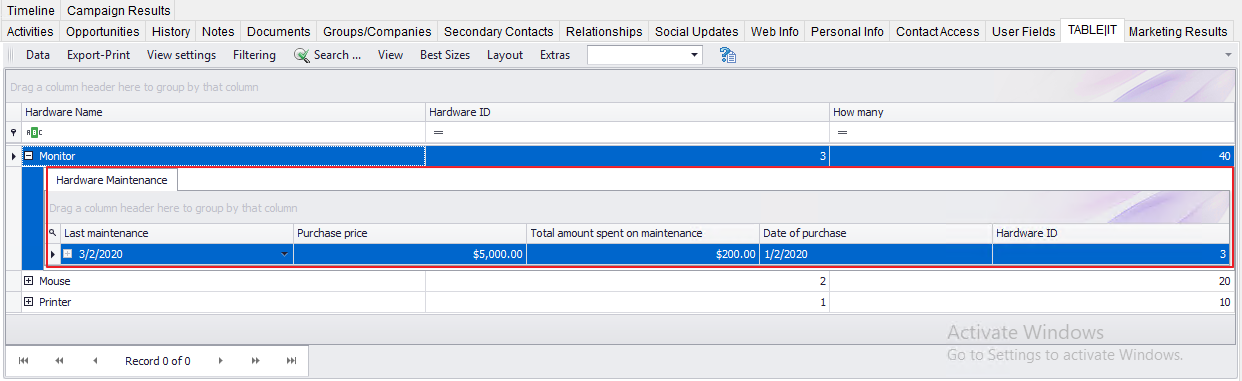Switch to the Social Updates tab
This screenshot has height=381, width=1242.
pos(697,31)
